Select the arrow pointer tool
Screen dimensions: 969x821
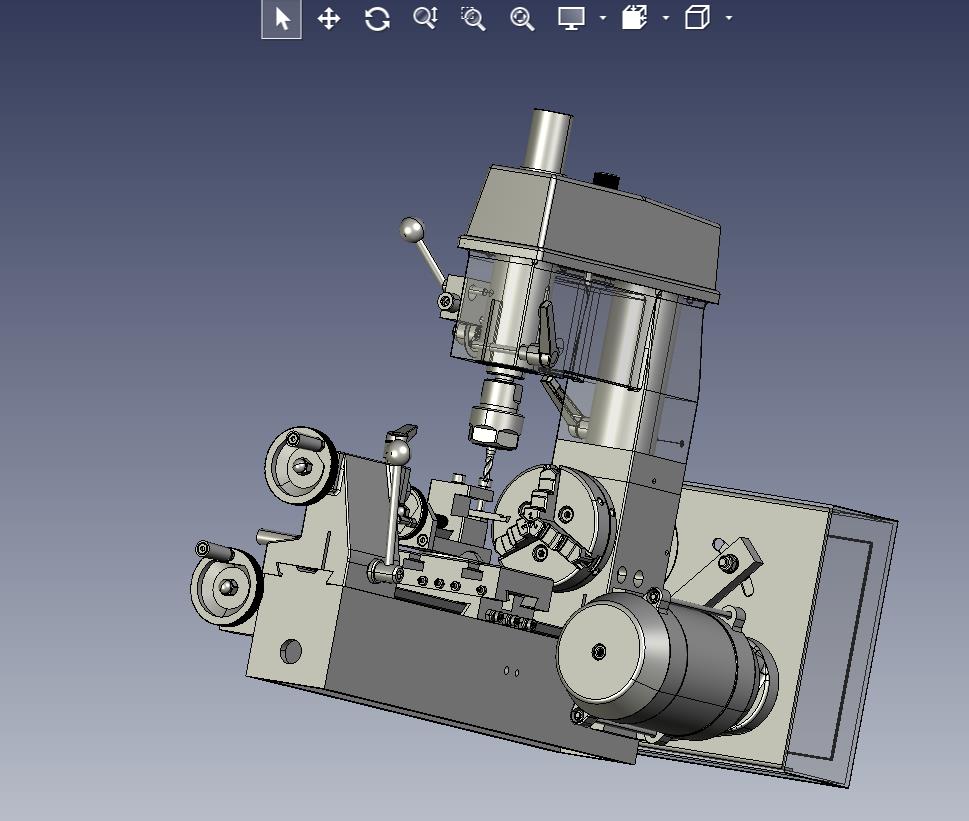[x=282, y=19]
